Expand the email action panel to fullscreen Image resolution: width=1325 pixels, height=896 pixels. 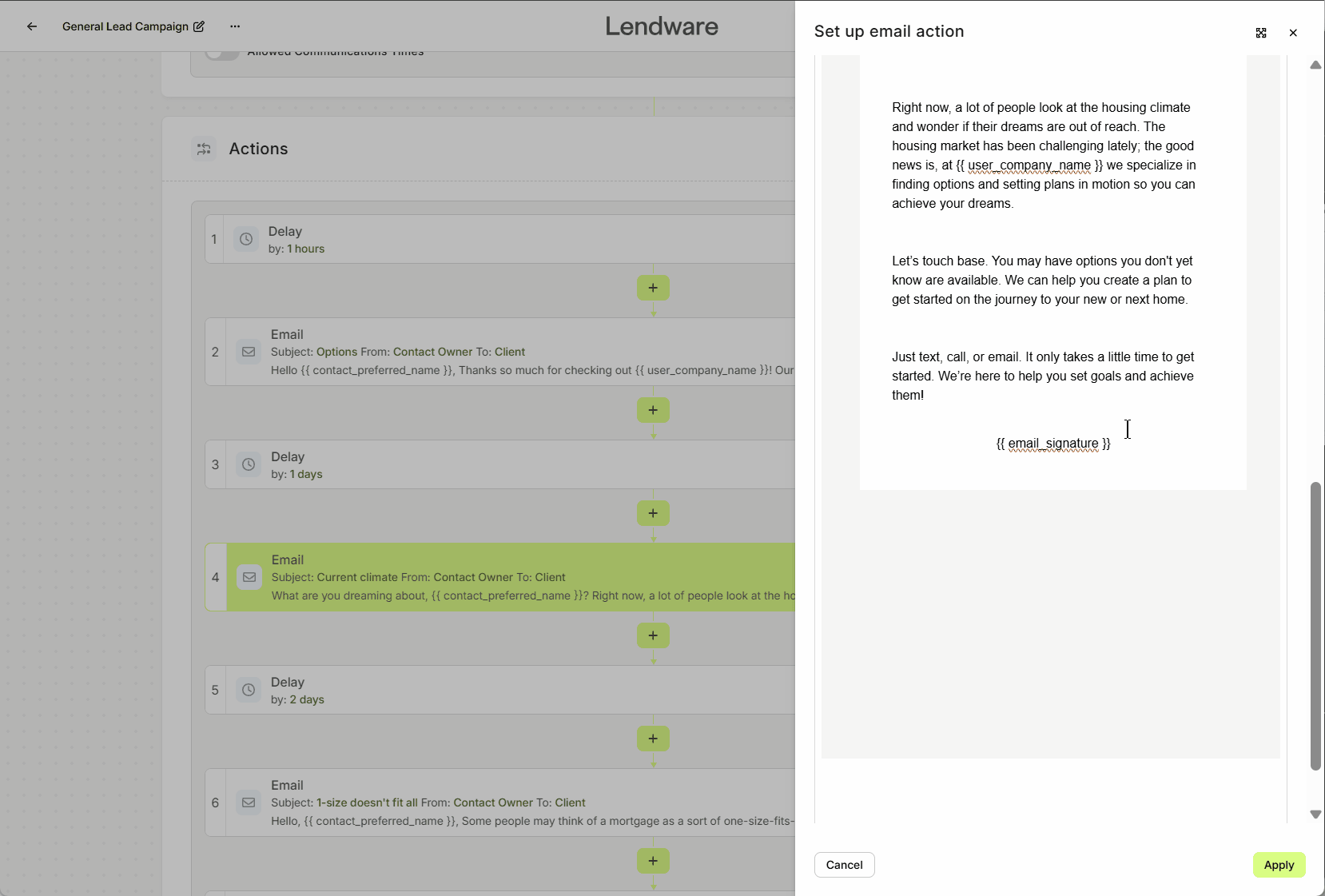pyautogui.click(x=1261, y=33)
